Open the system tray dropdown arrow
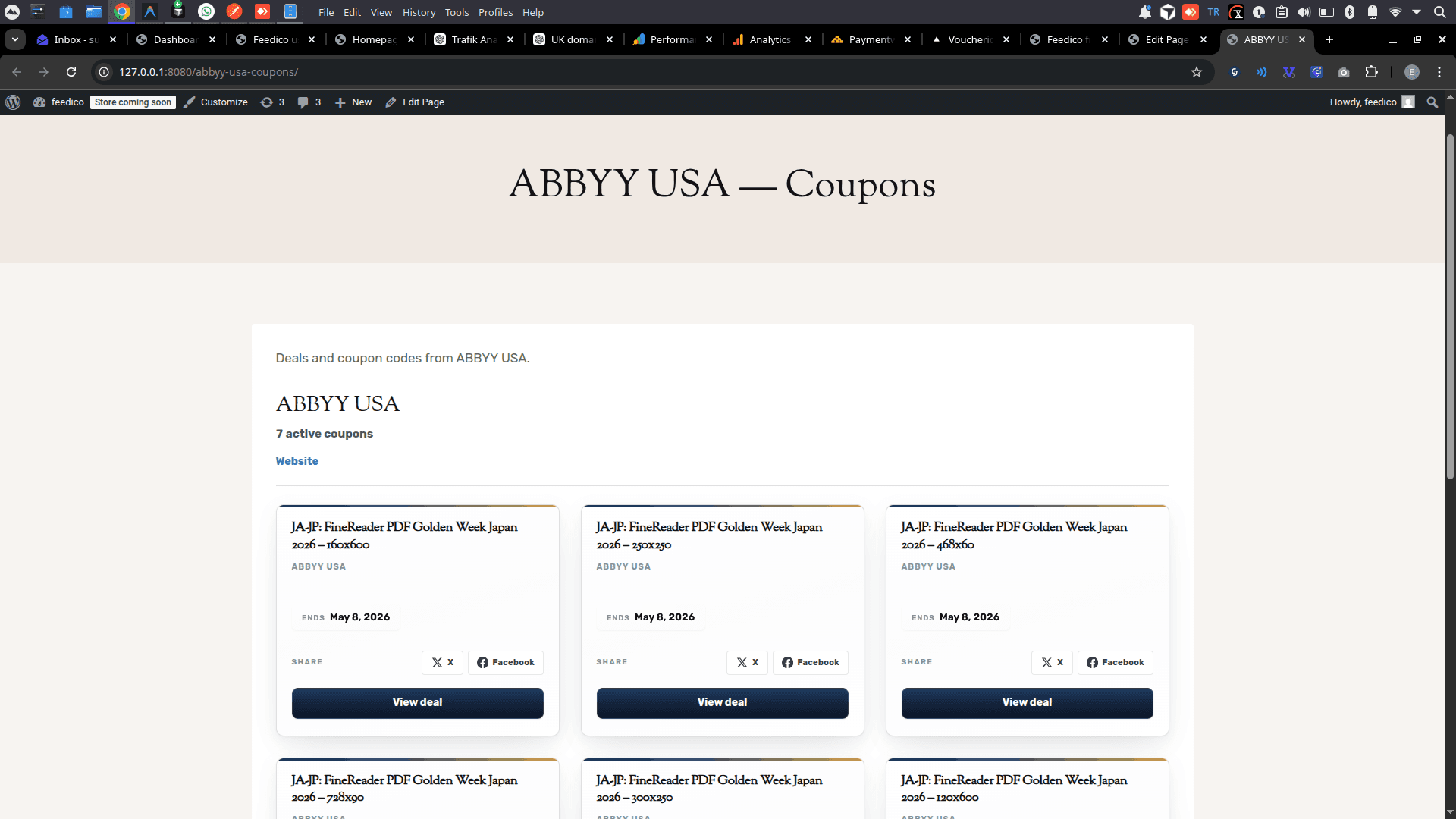1456x819 pixels. [x=1417, y=12]
